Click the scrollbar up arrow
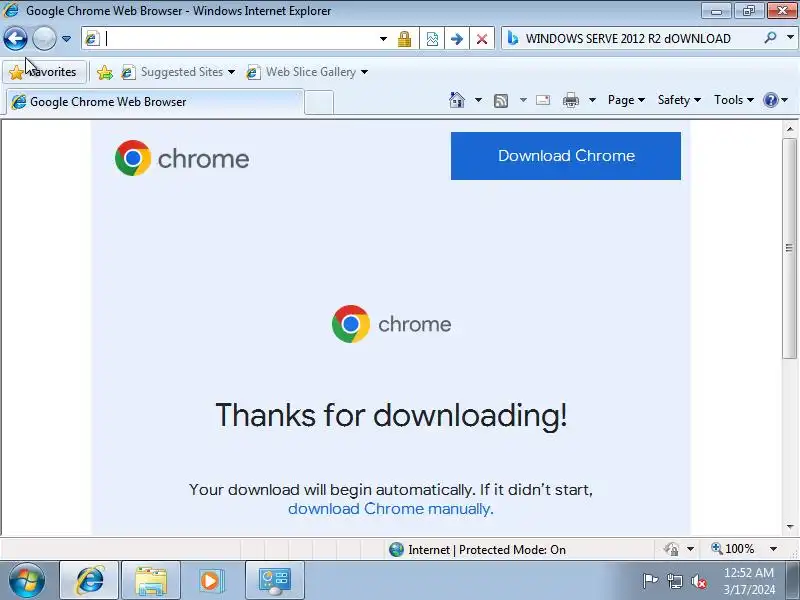 pos(790,129)
